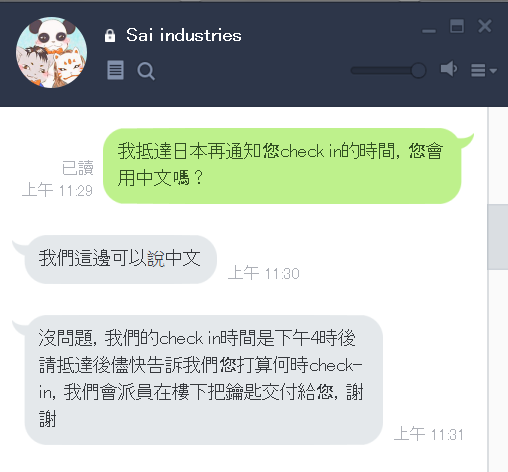Open the hamburger menu dropdown

click(478, 70)
